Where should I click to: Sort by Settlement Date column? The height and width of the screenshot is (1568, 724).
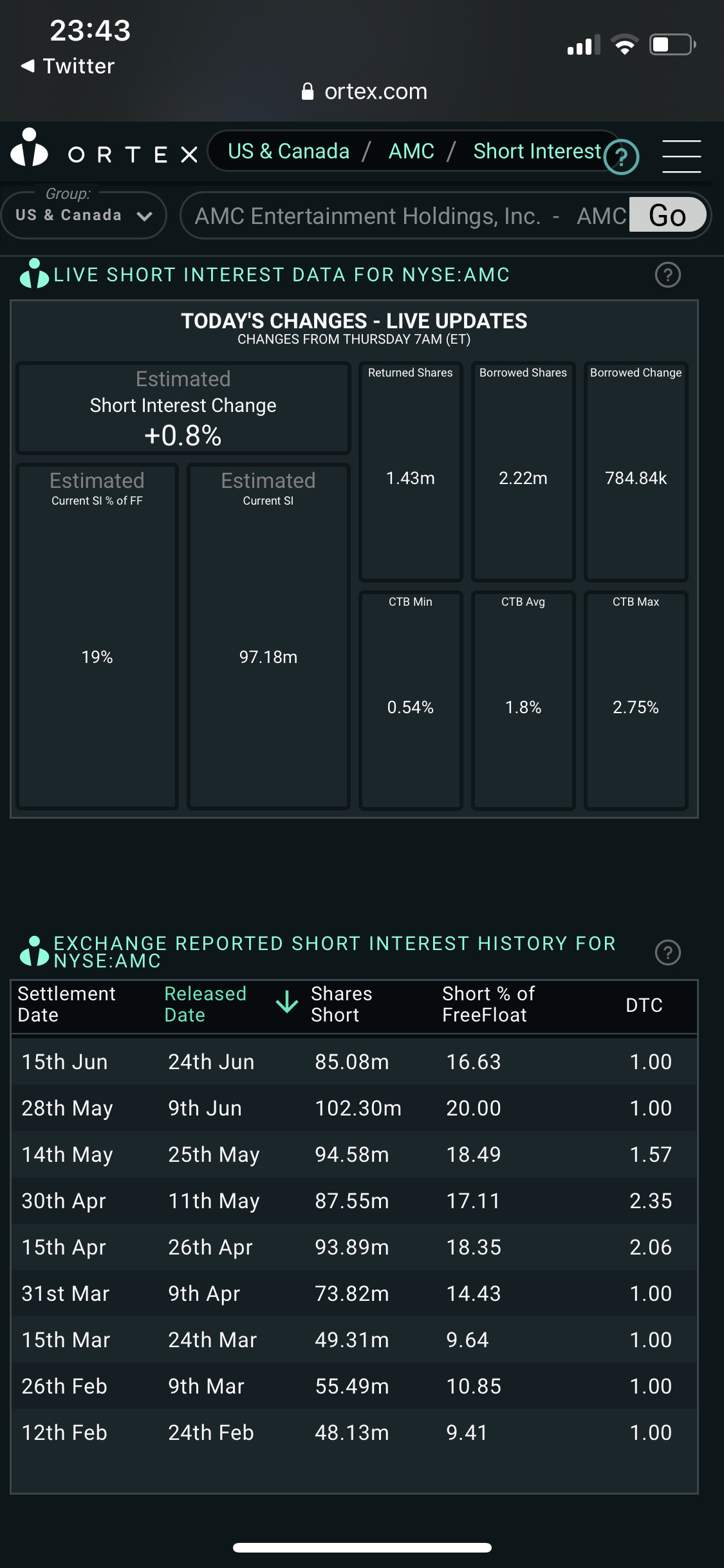[66, 1004]
